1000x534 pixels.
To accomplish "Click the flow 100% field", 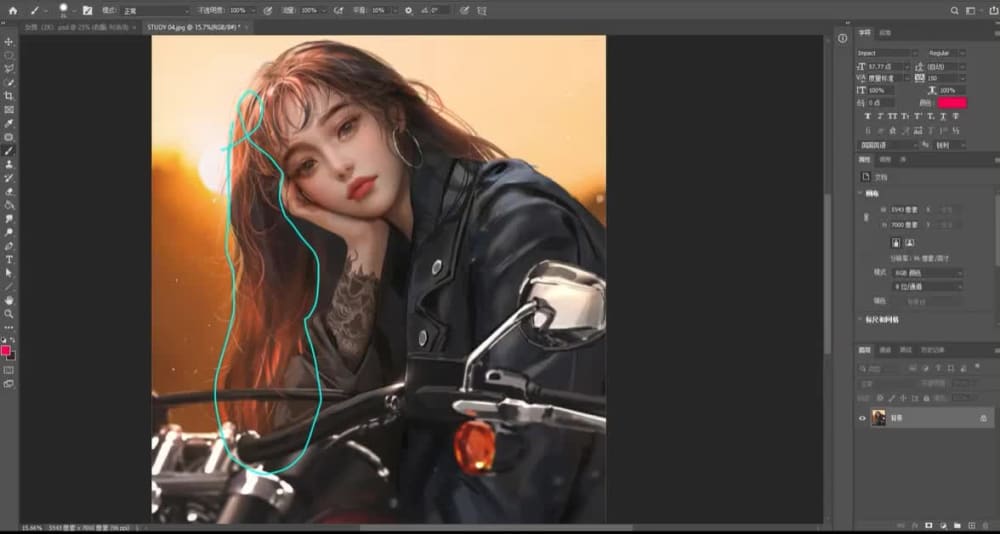I will pyautogui.click(x=309, y=11).
